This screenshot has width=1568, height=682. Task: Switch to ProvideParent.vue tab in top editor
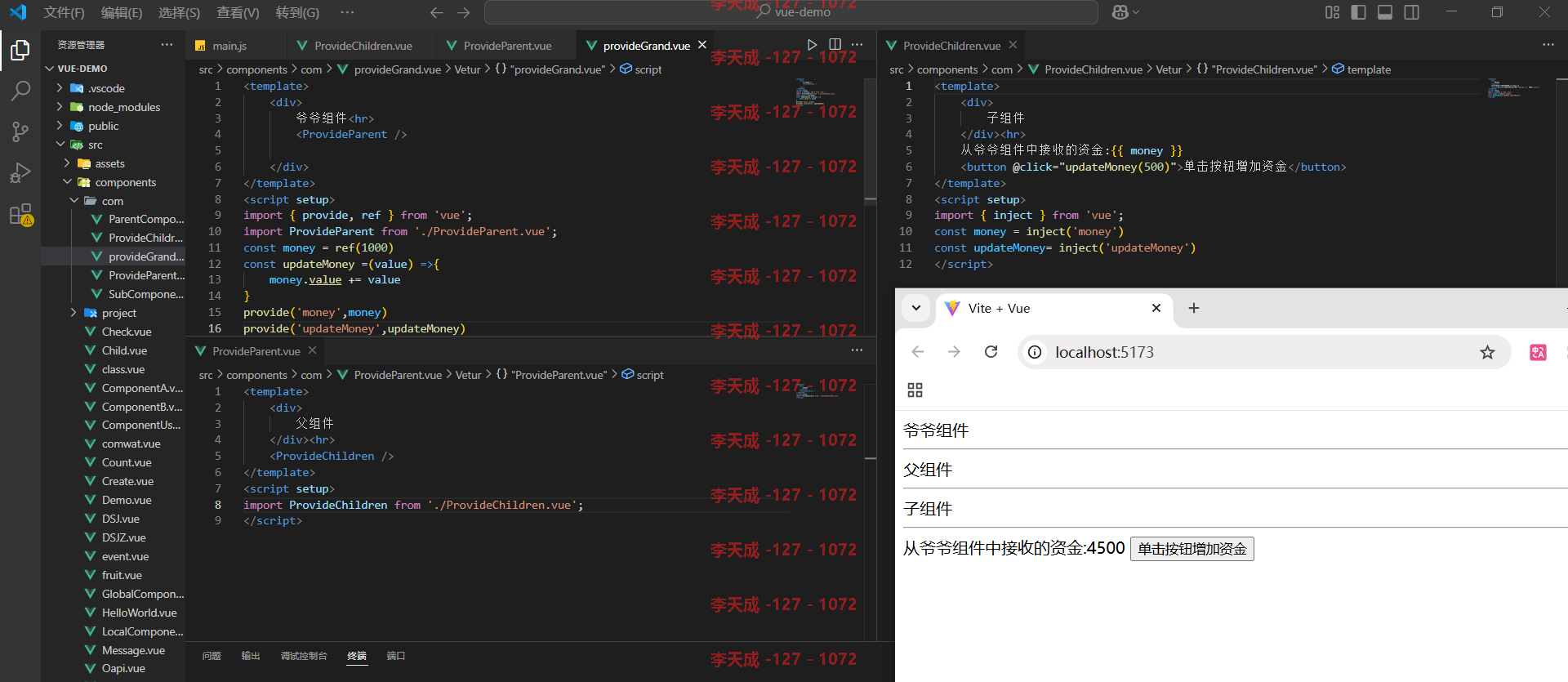[x=507, y=46]
